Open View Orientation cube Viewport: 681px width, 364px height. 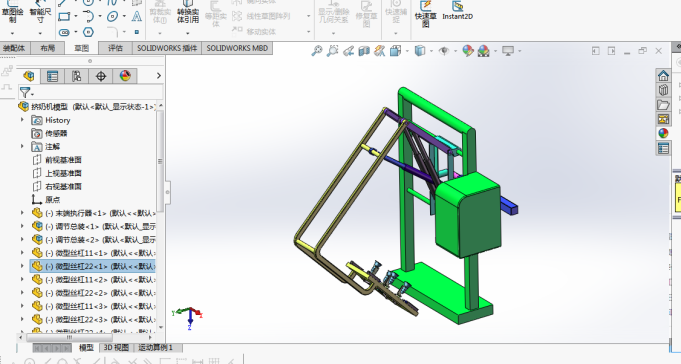(x=395, y=51)
